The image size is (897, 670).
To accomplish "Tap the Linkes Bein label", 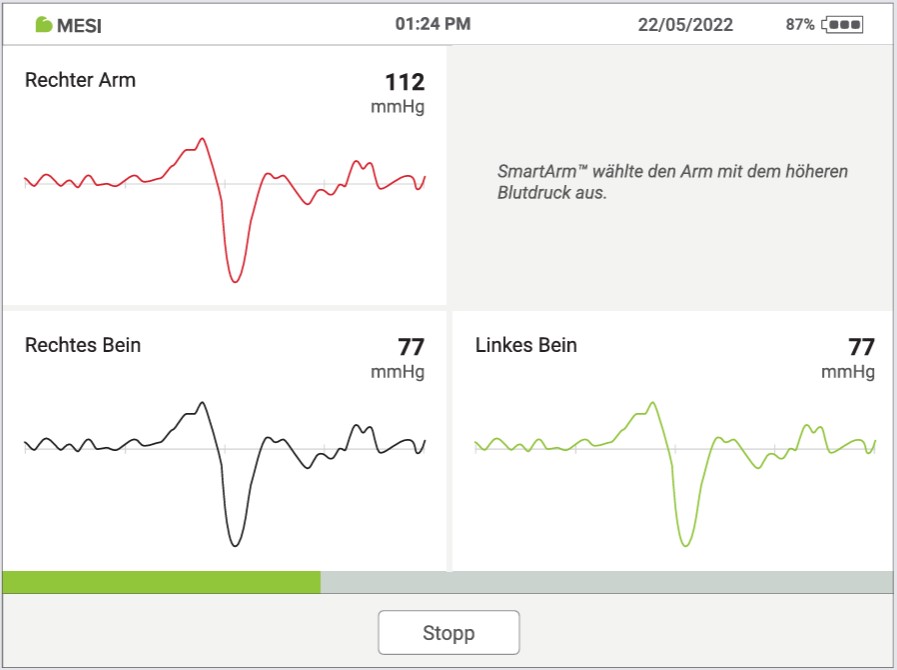I will [x=526, y=346].
